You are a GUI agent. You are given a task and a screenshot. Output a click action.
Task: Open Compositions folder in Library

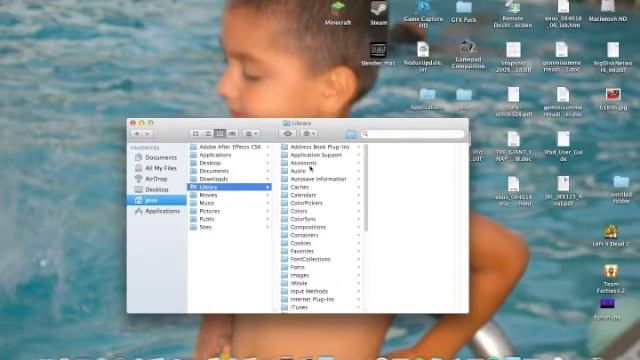[x=321, y=227]
